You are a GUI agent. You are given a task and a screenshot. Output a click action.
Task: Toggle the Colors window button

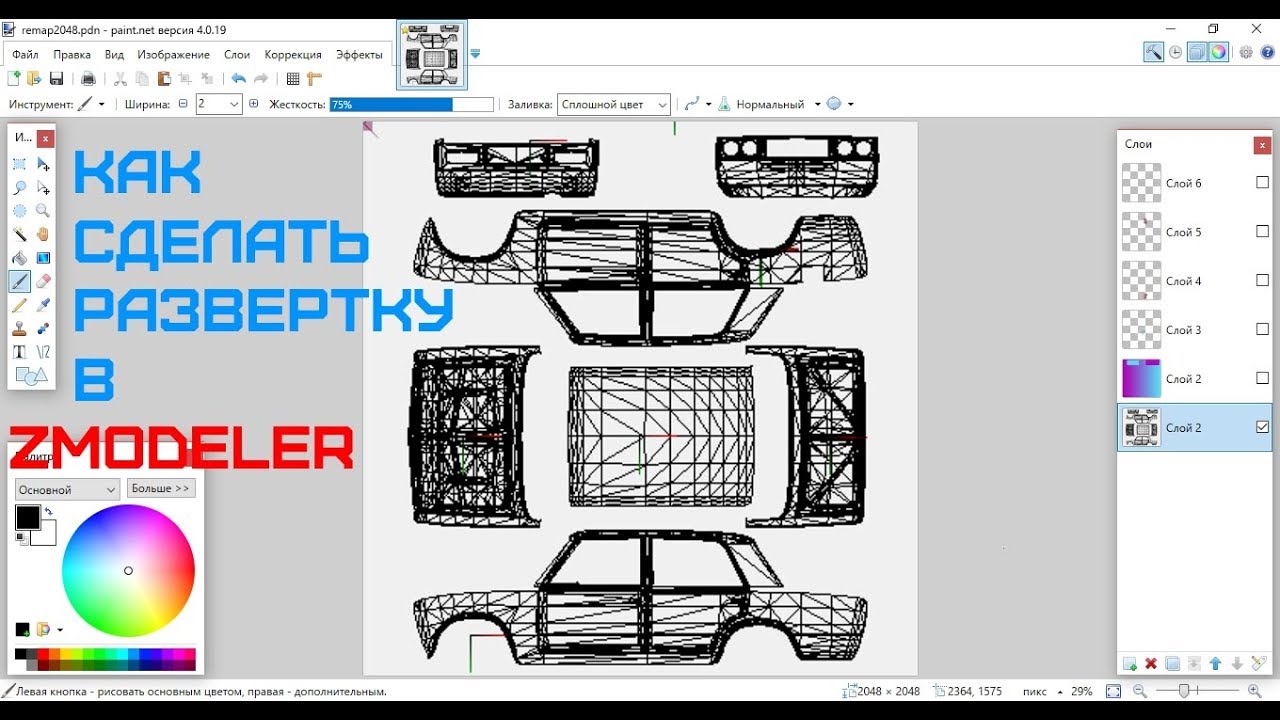coord(1218,53)
